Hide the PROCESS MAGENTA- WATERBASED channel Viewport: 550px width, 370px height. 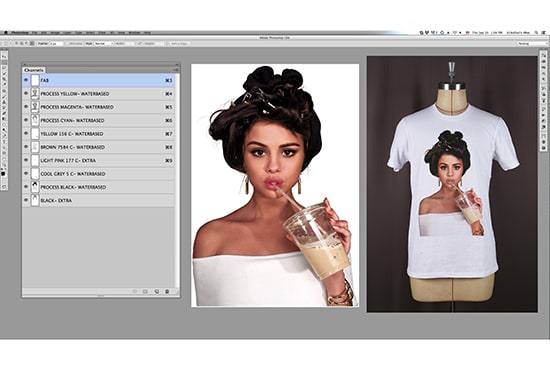coord(26,107)
